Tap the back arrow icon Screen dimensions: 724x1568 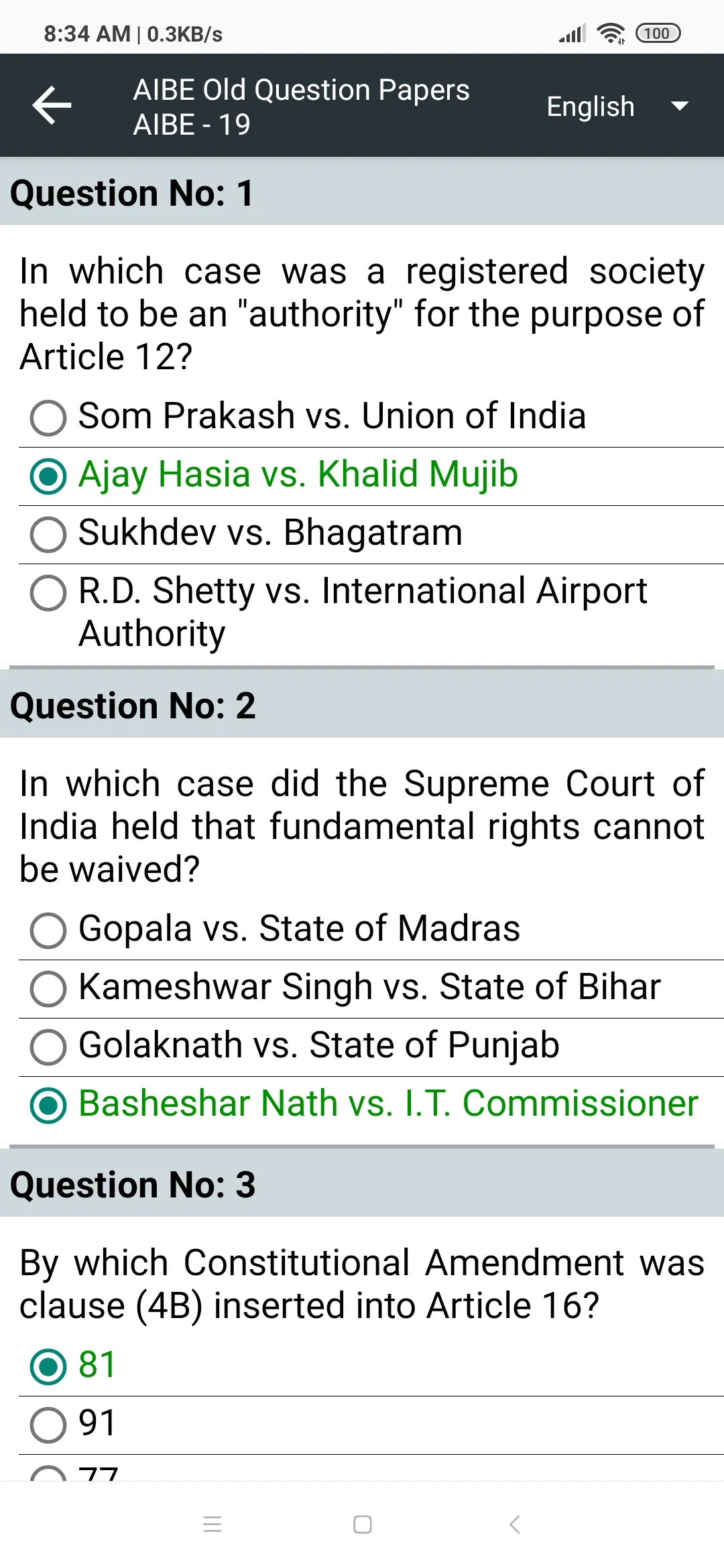52,105
